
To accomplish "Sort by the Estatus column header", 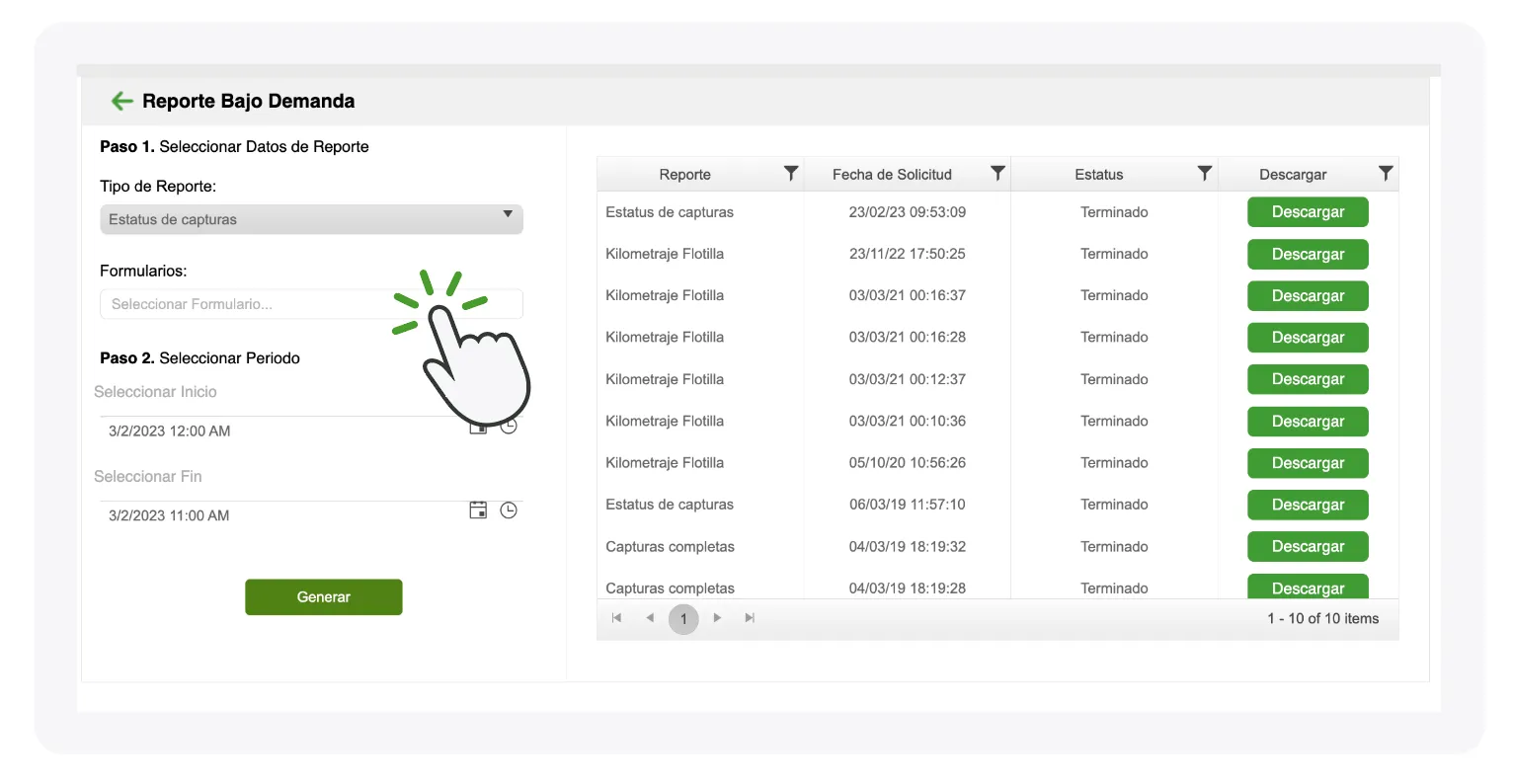I will [x=1099, y=175].
